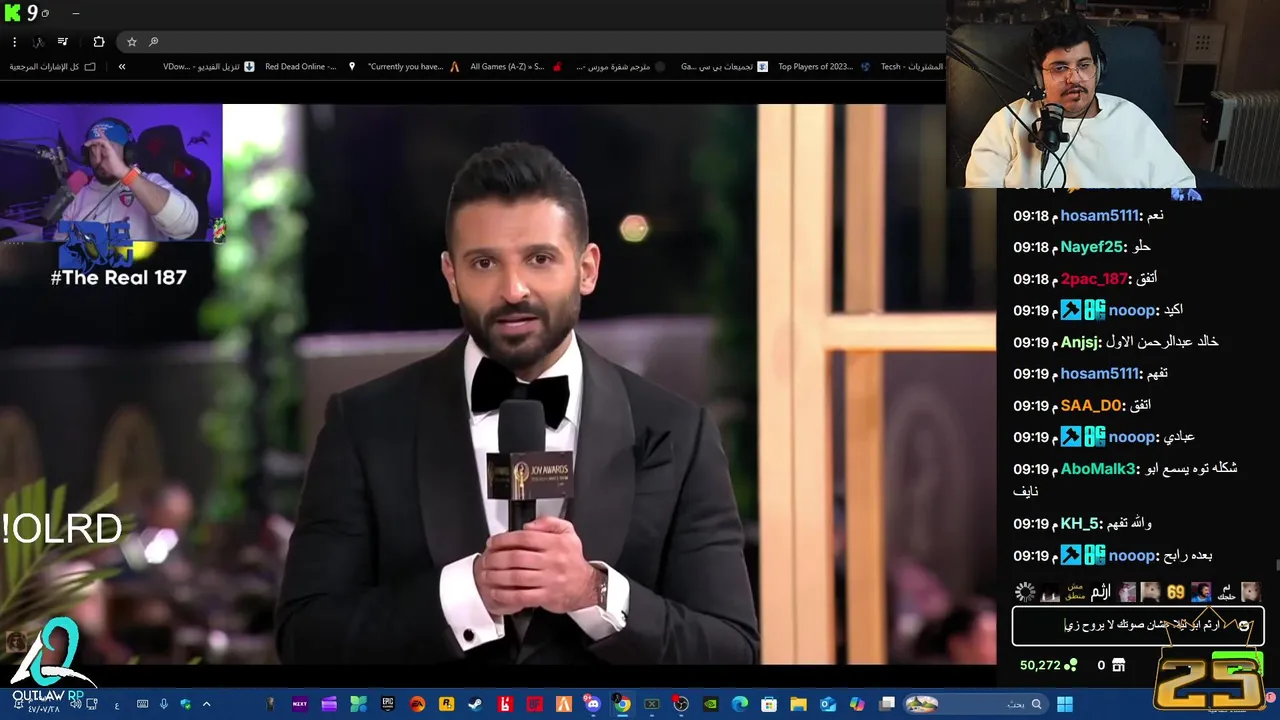Click username KH_5 in chat
This screenshot has width=1280, height=720.
1079,523
